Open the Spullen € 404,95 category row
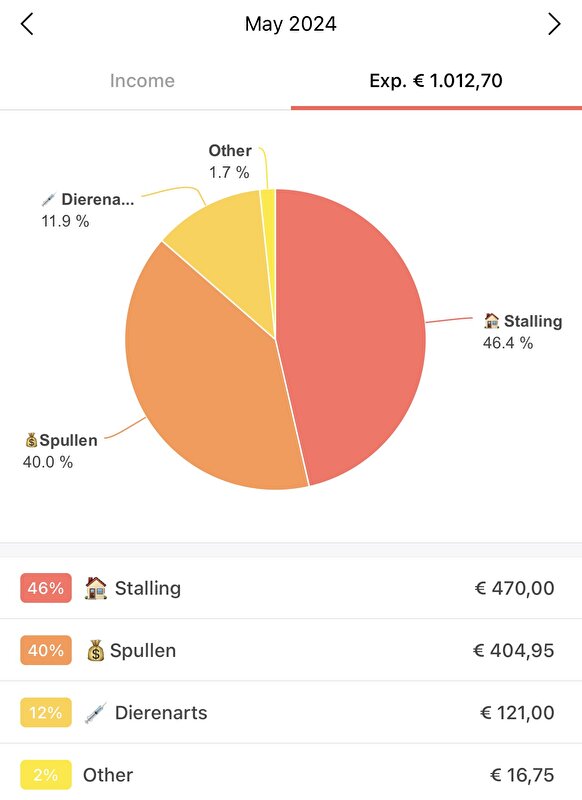Image resolution: width=582 pixels, height=800 pixels. click(x=291, y=650)
